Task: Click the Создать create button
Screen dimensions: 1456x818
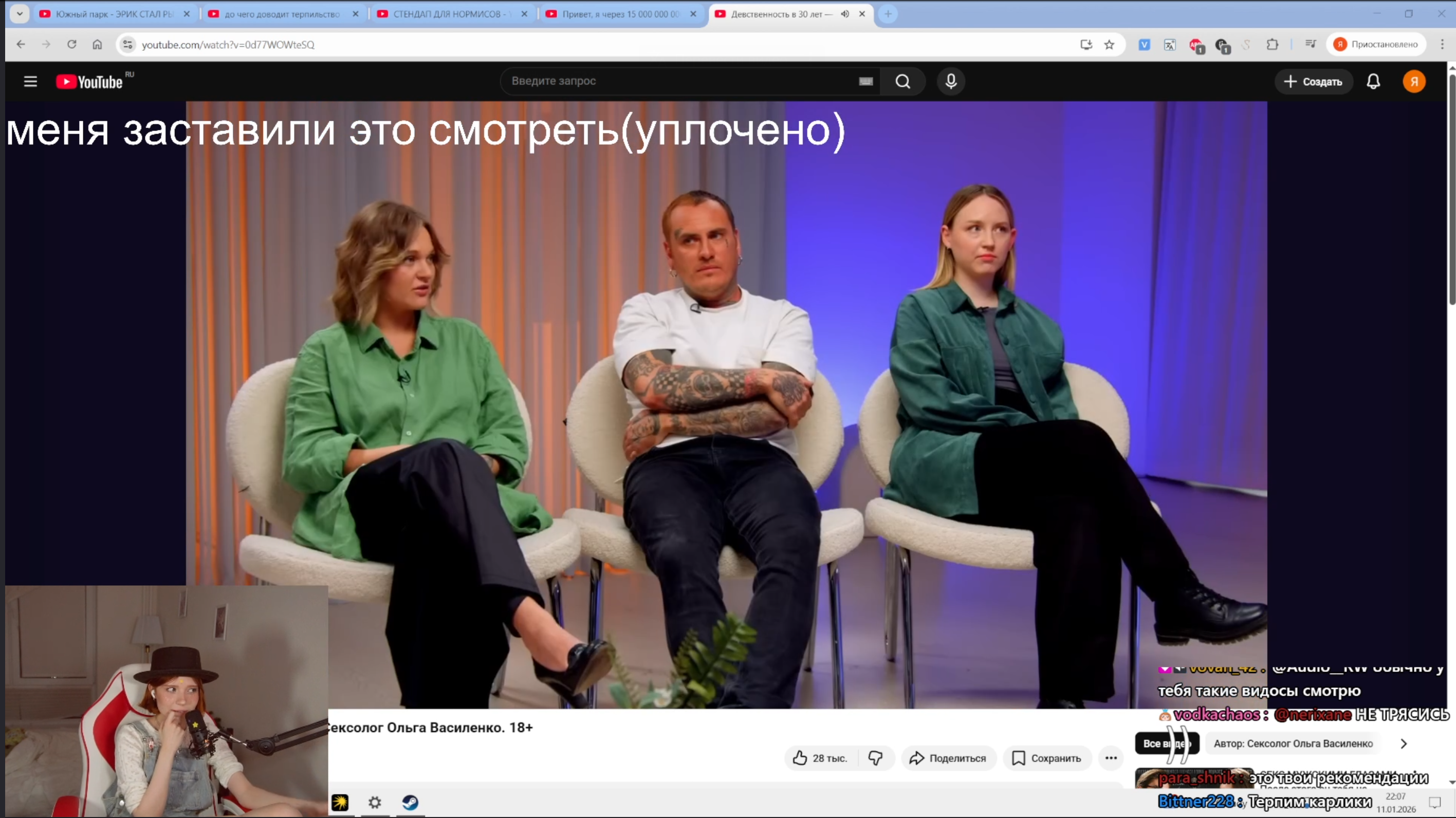Action: coord(1313,81)
